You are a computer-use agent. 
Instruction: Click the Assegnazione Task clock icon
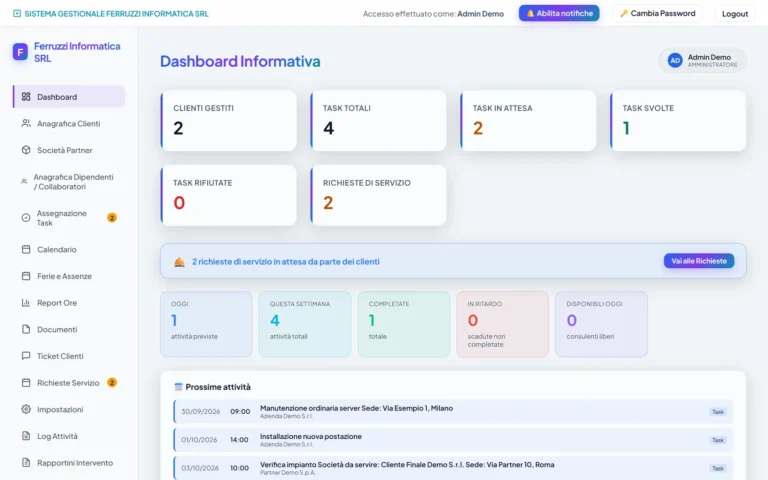tap(26, 217)
